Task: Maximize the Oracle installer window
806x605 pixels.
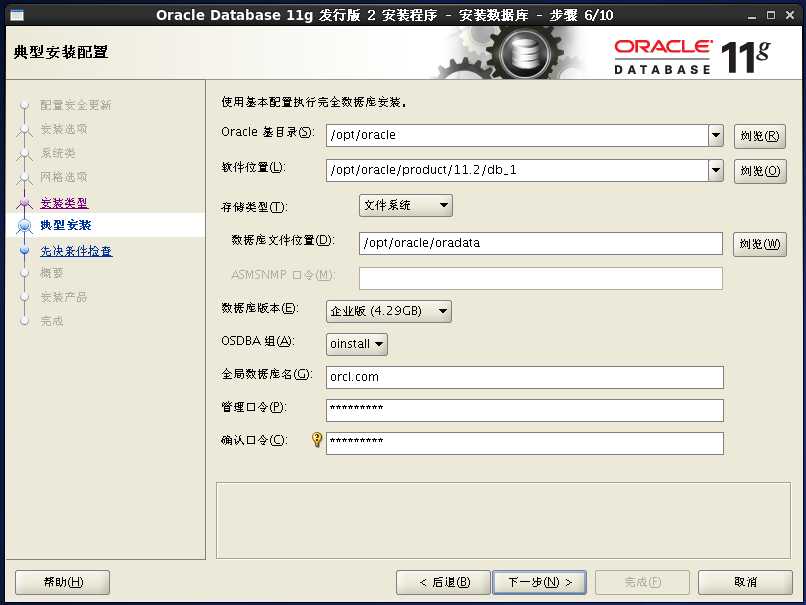Action: coord(771,15)
